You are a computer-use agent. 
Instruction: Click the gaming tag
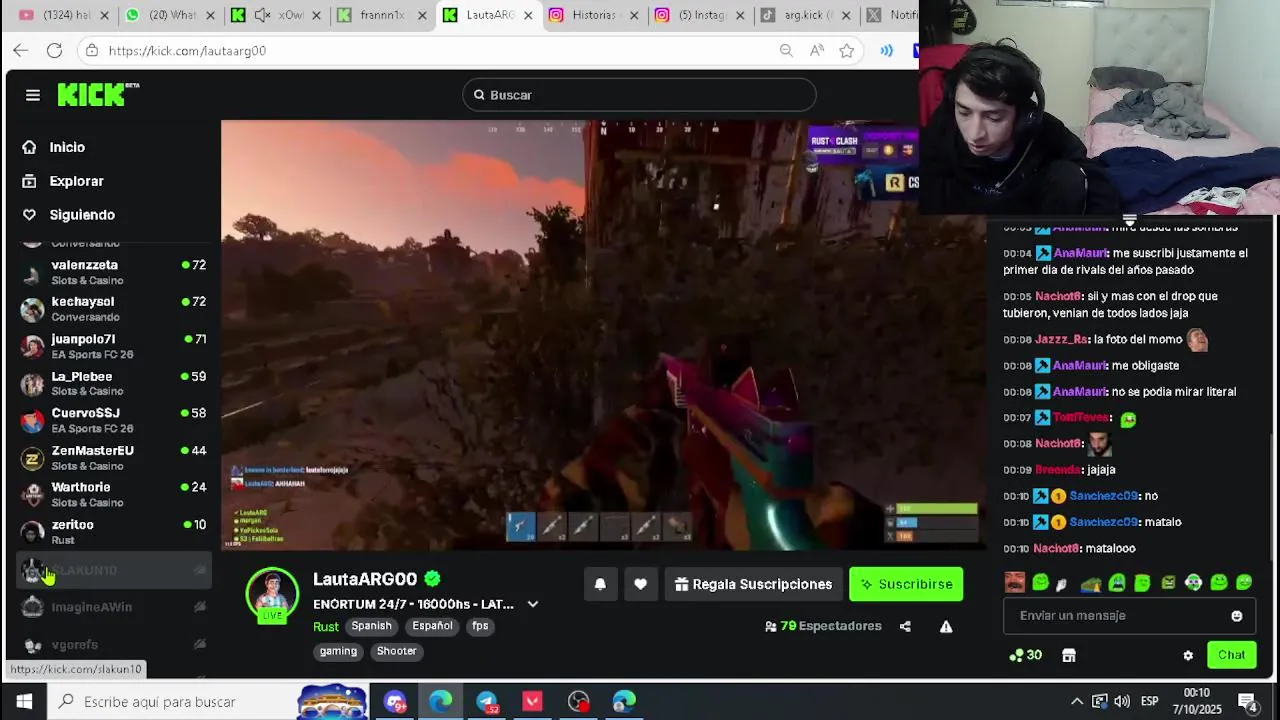pyautogui.click(x=338, y=651)
